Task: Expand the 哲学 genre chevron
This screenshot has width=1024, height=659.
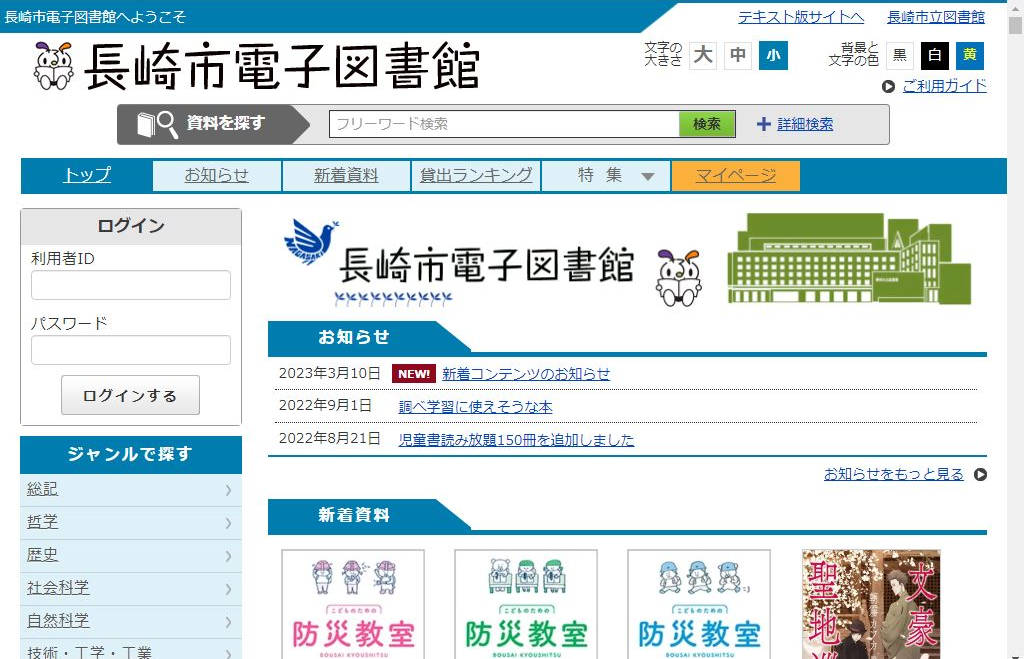Action: point(228,523)
